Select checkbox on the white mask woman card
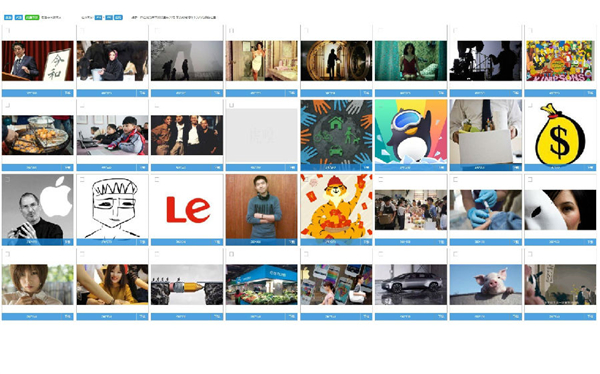 tap(530, 179)
